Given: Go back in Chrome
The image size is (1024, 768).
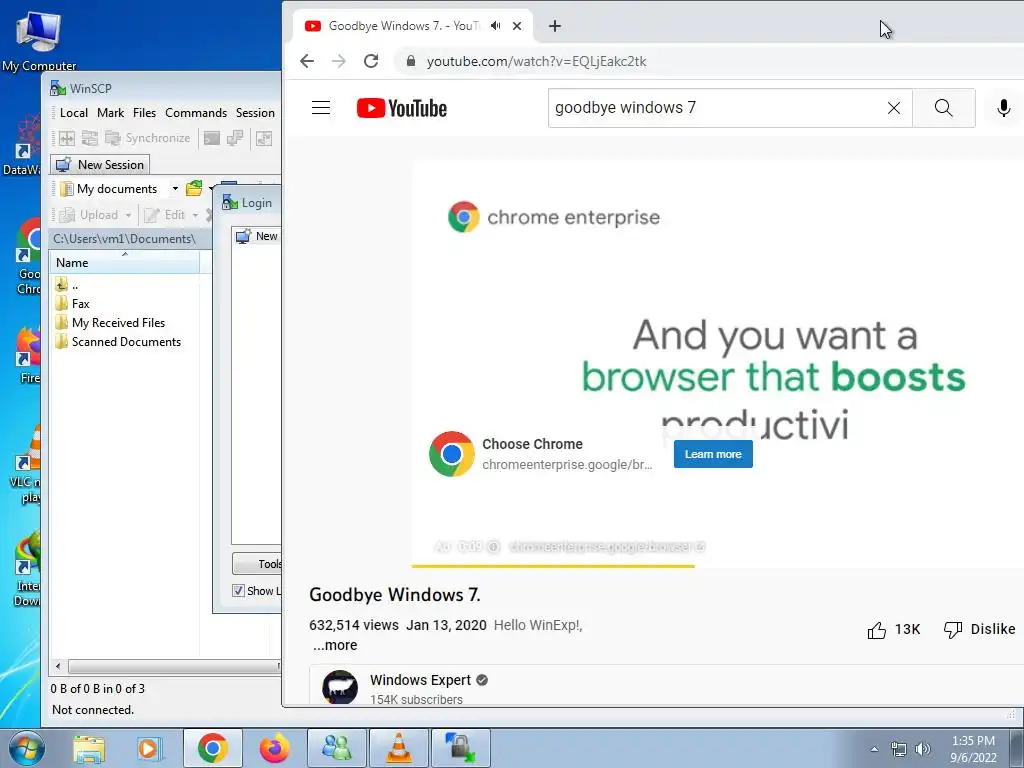Looking at the screenshot, I should coord(307,61).
